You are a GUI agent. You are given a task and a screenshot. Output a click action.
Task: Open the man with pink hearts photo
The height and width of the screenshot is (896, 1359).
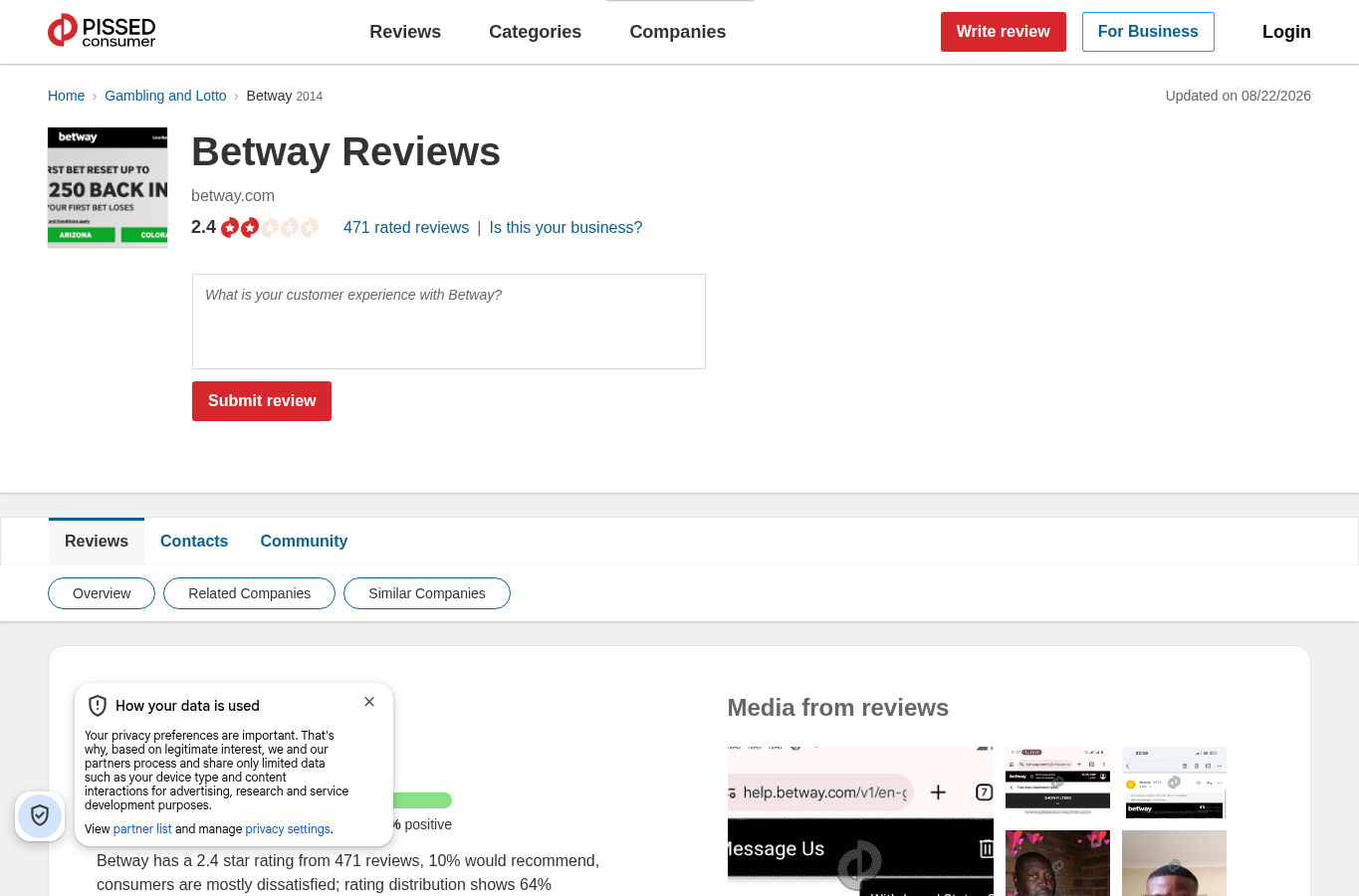pyautogui.click(x=1057, y=863)
